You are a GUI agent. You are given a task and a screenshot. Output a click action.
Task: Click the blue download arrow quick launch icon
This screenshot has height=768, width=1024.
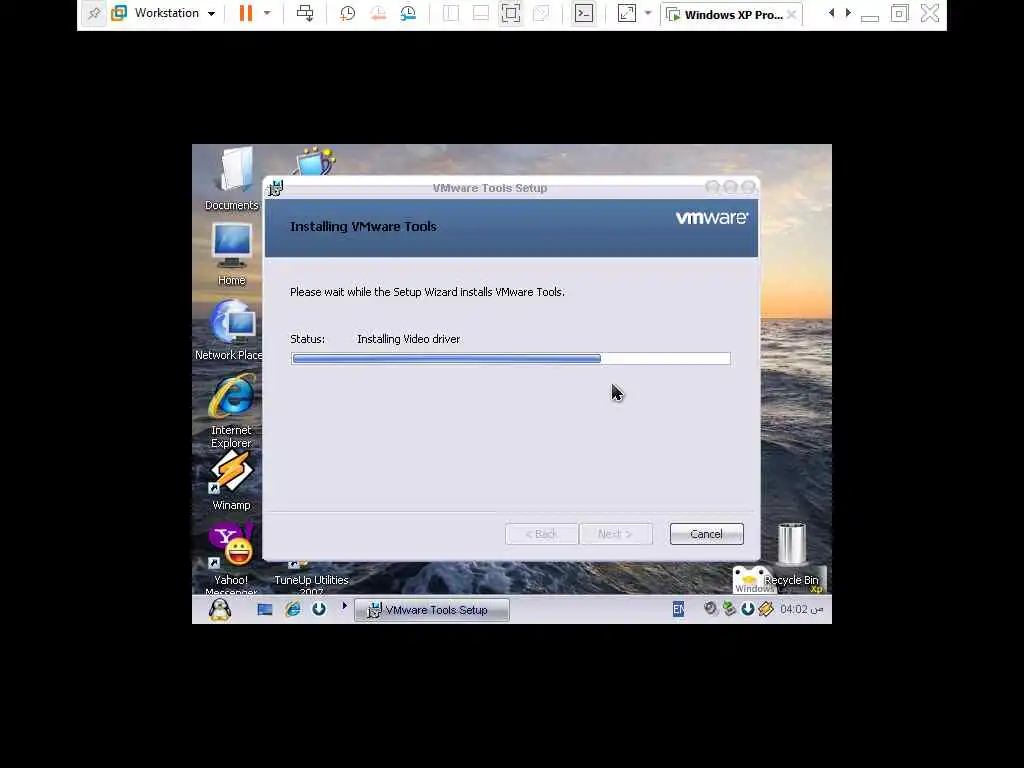tap(319, 609)
